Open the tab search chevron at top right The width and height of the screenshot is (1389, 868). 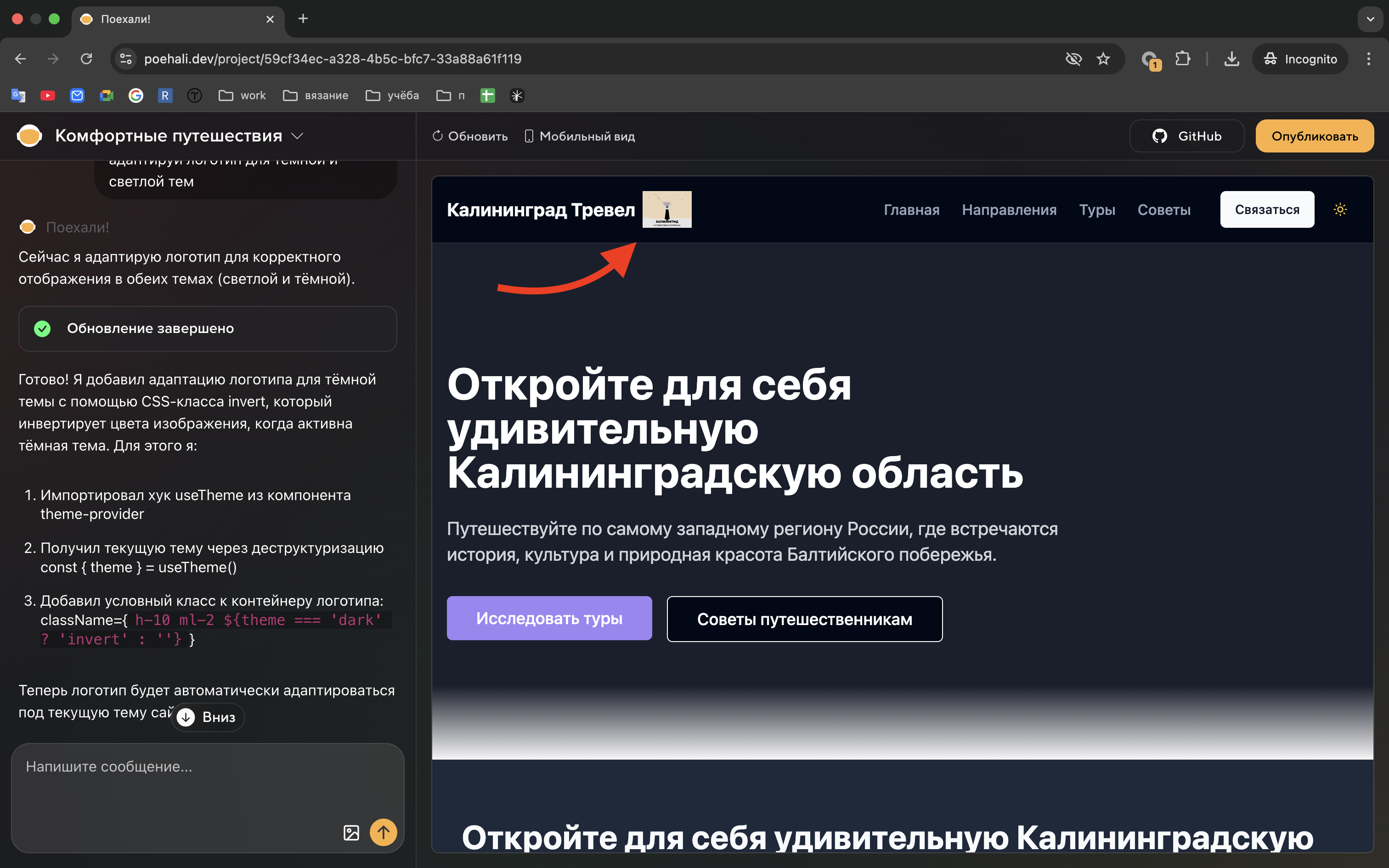(1371, 19)
